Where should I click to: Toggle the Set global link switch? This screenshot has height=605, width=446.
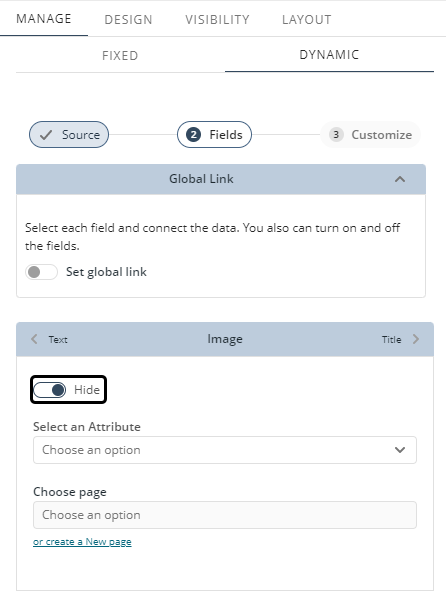(41, 272)
